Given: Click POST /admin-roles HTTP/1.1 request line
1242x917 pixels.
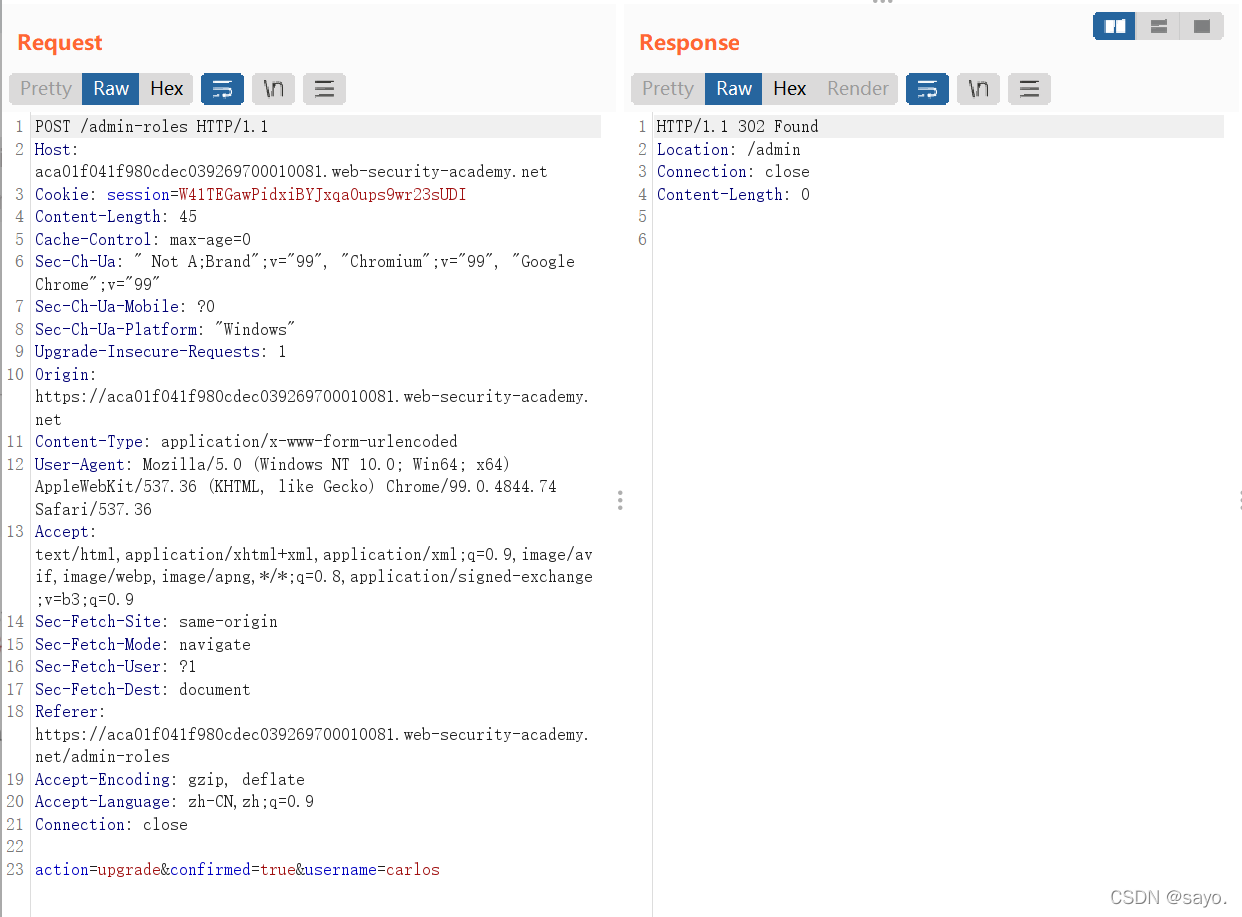Looking at the screenshot, I should 152,127.
